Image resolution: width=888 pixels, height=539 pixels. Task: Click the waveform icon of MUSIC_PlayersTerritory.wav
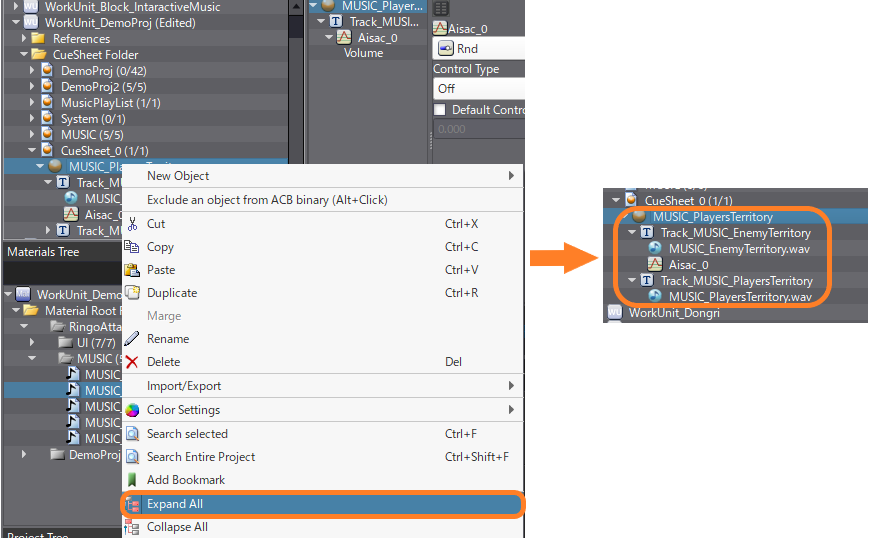point(655,296)
